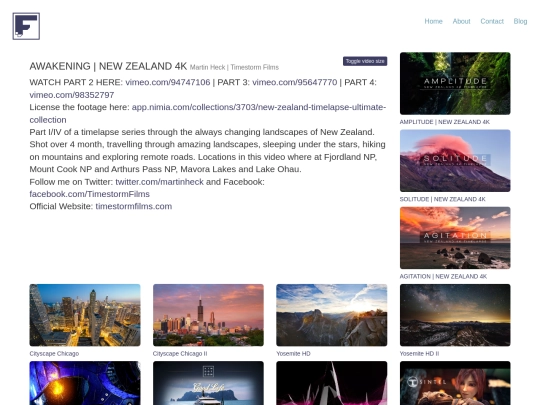Click the Cityscape Chicago II caption
Image resolution: width=540 pixels, height=405 pixels.
click(x=180, y=354)
